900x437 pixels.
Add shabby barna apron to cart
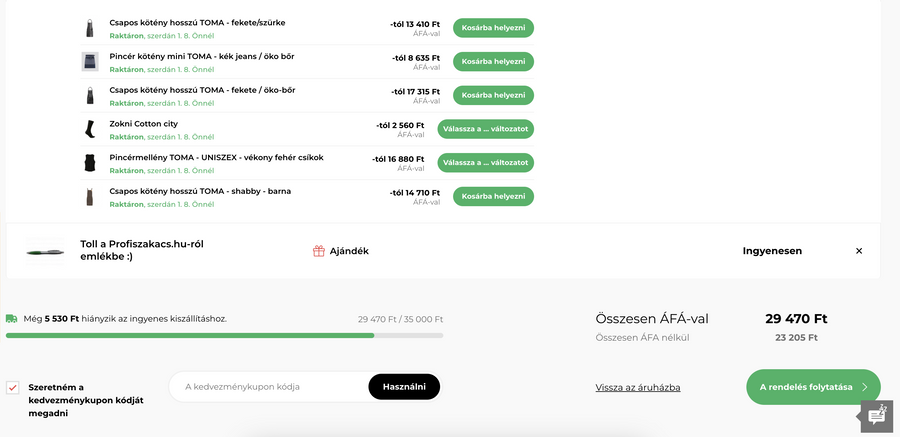(493, 196)
